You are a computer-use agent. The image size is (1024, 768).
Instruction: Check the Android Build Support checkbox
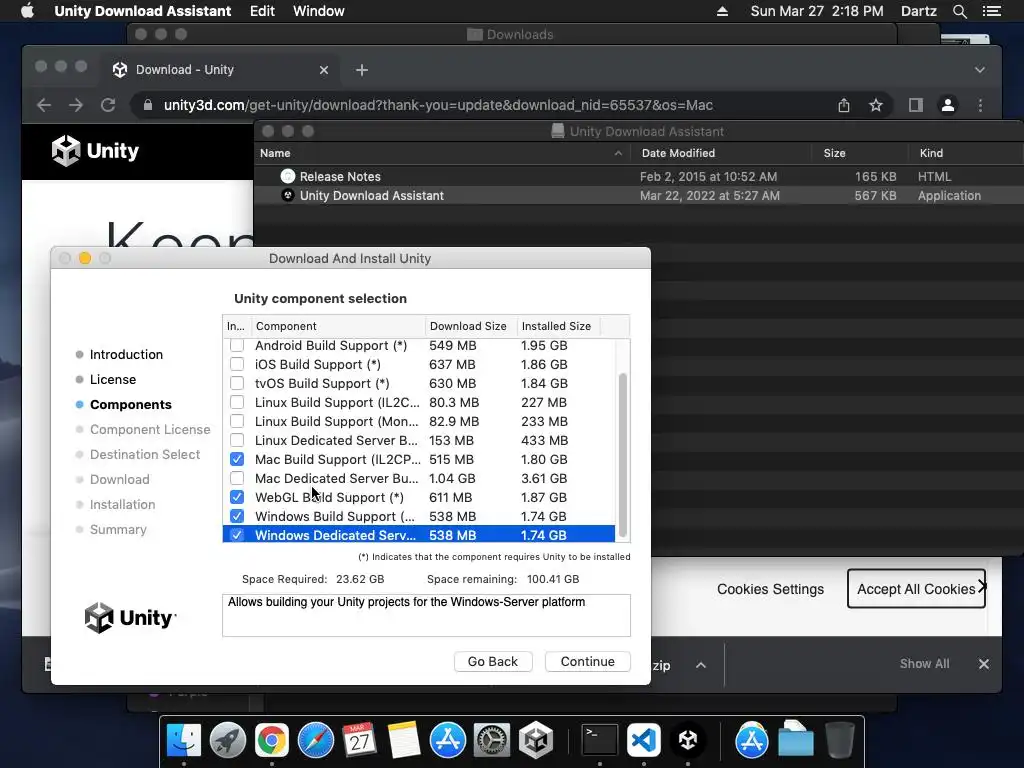(237, 345)
